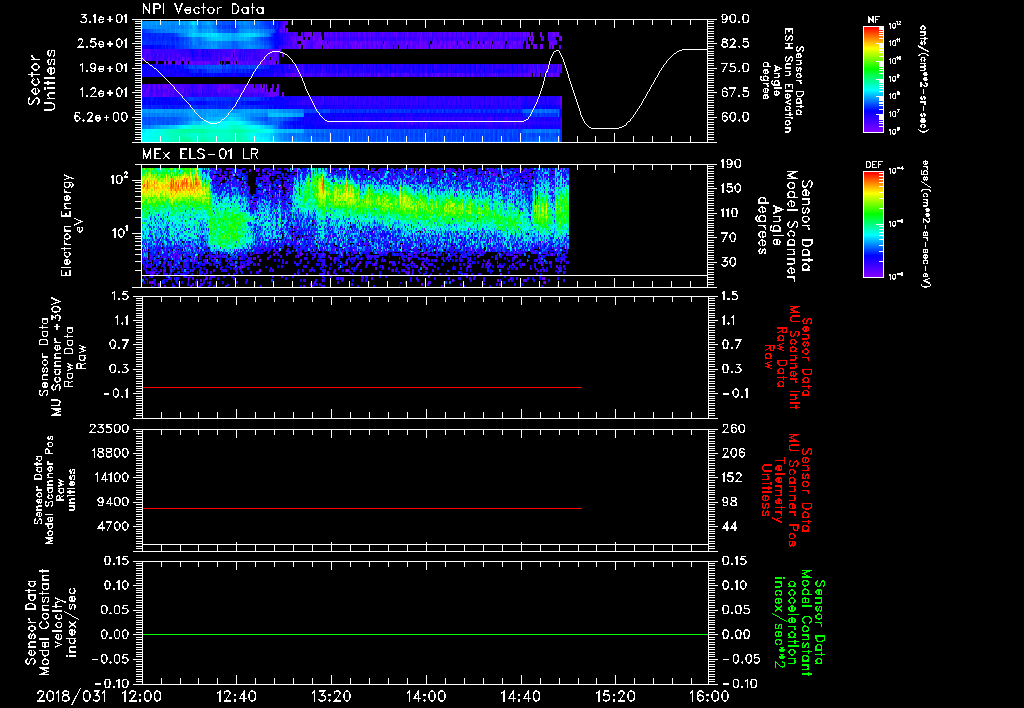This screenshot has width=1024, height=708.
Task: Select the 'NPI Vector Data' panel title
Action: (x=203, y=9)
